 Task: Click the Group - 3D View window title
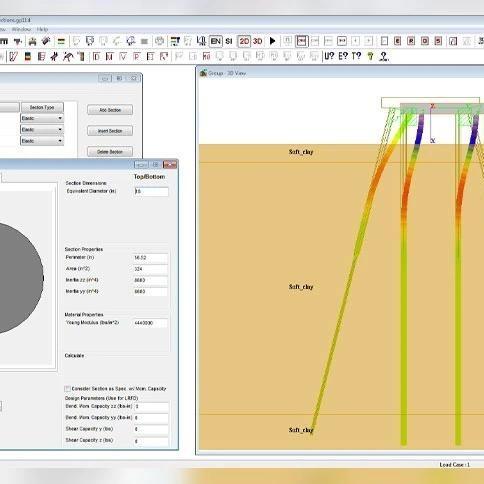[x=227, y=73]
